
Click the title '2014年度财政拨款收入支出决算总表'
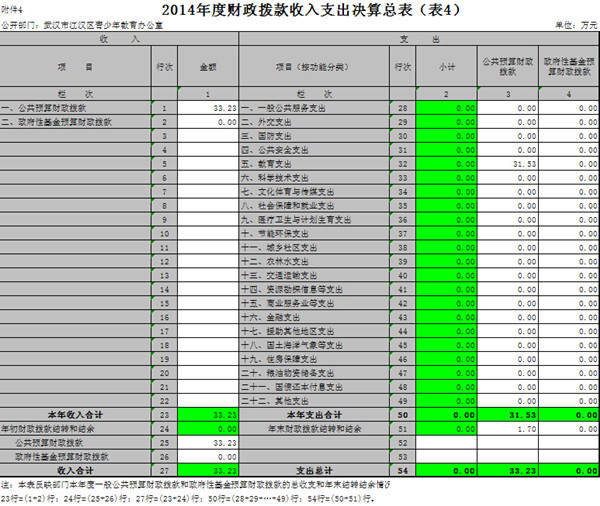(301, 11)
